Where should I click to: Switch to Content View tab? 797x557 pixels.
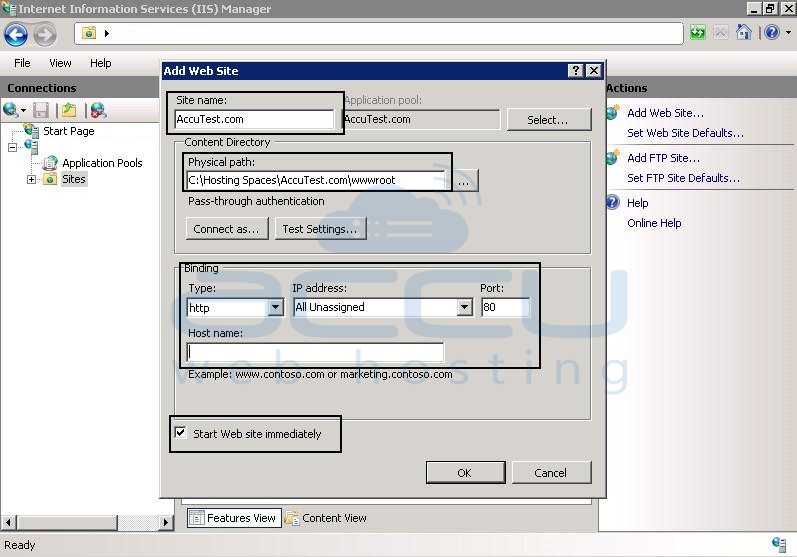(326, 518)
